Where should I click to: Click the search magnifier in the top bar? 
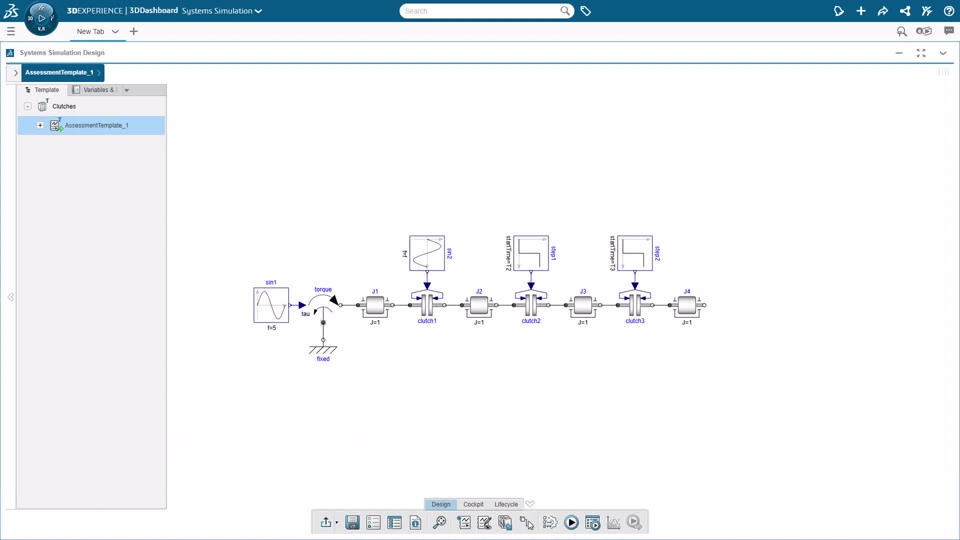tap(564, 11)
